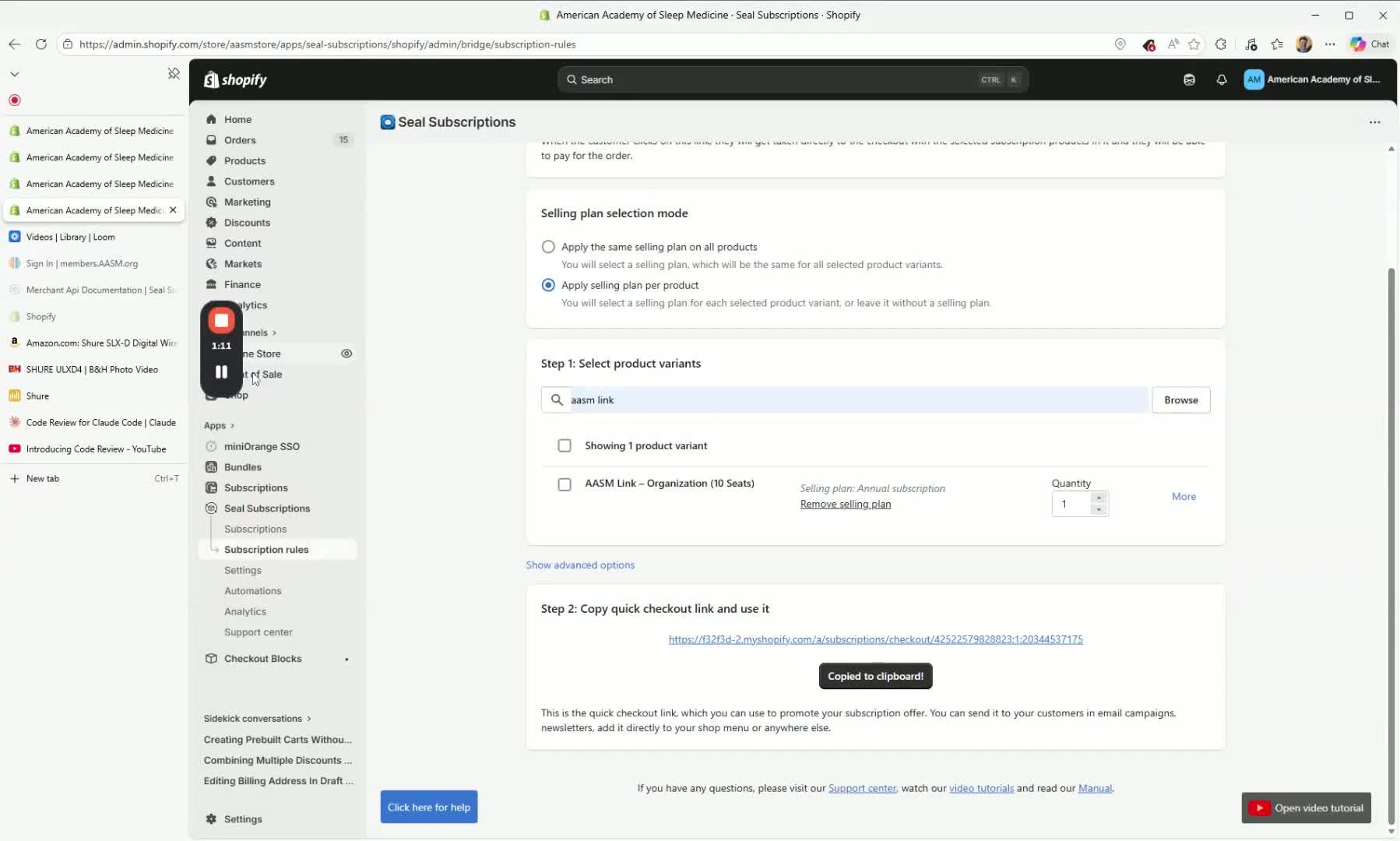1400x841 pixels.
Task: Check the 'Showing 1 product variant' checkbox
Action: coord(565,445)
